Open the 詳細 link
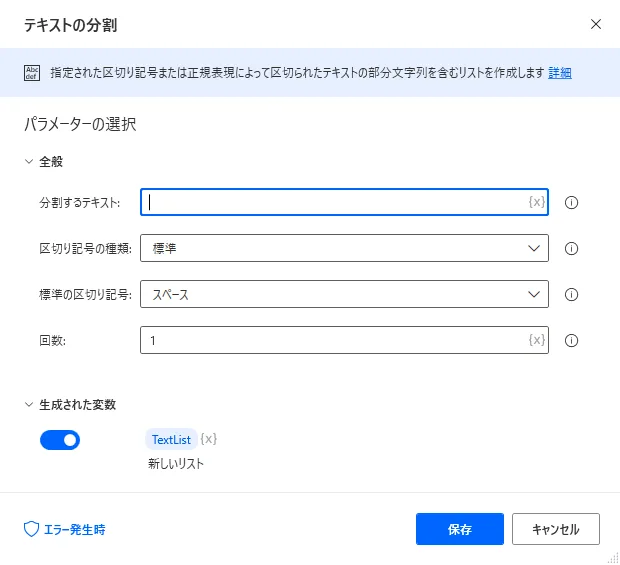620x565 pixels. click(560, 72)
